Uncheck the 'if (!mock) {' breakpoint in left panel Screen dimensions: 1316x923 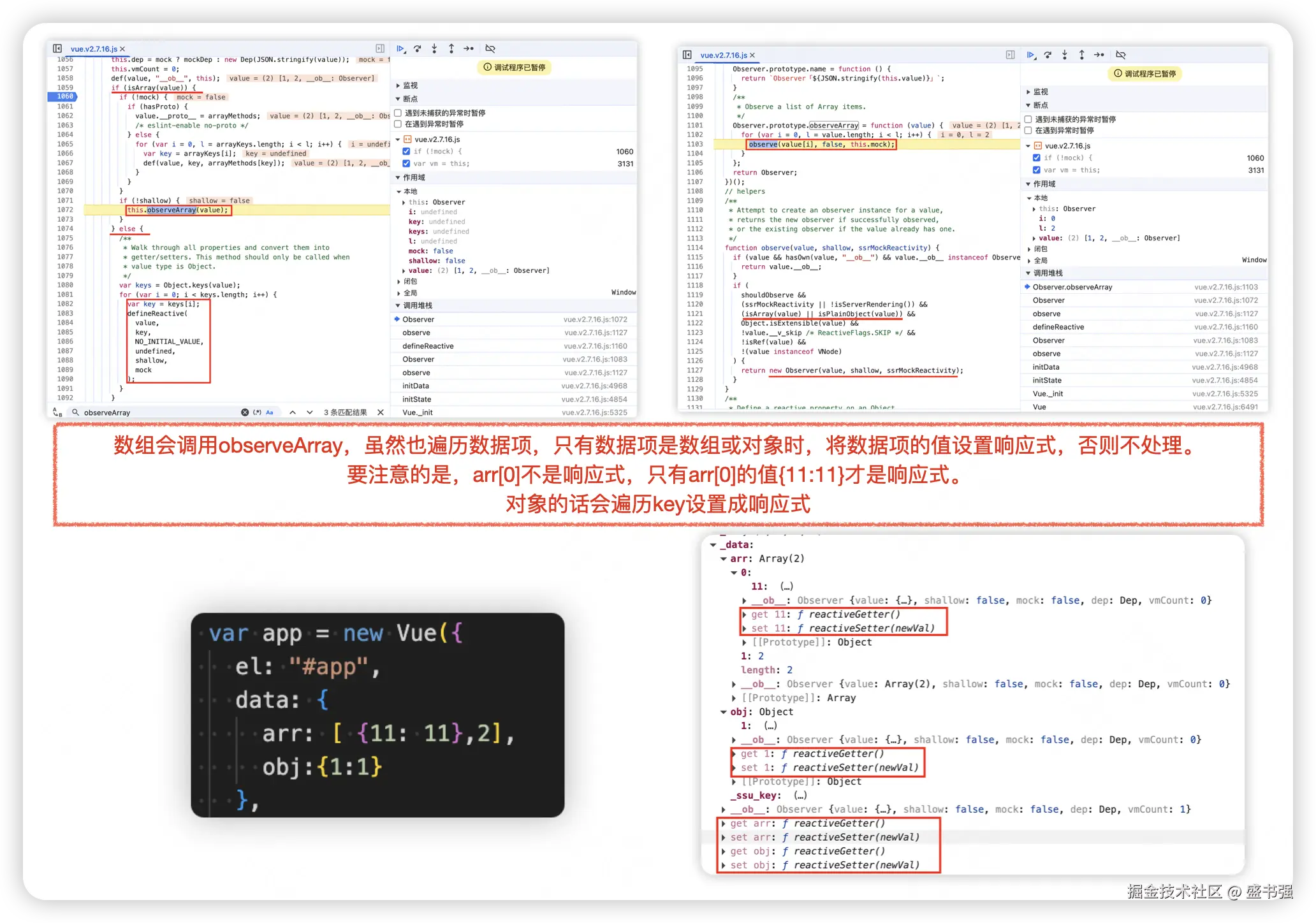pos(406,152)
